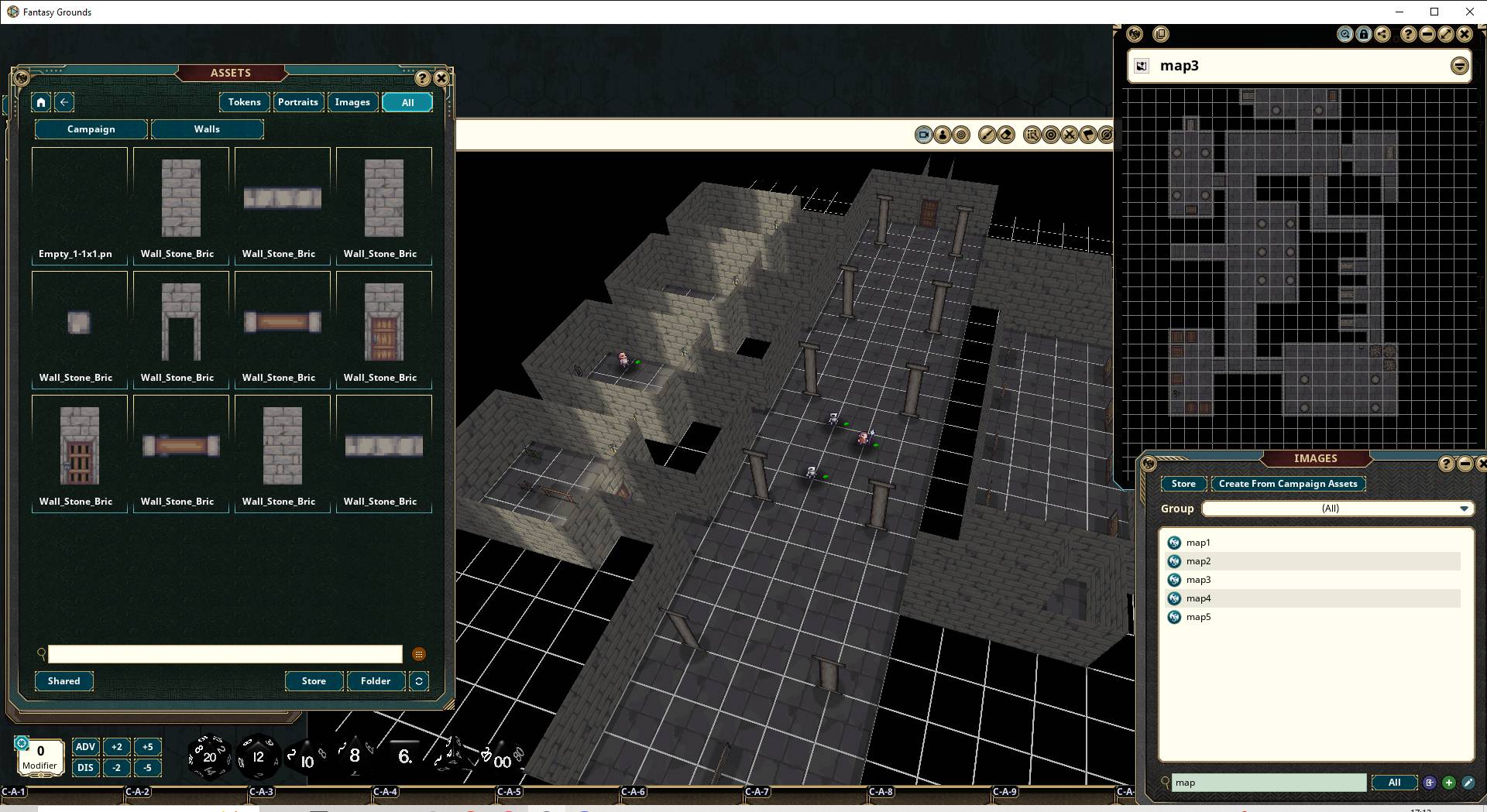
Task: Click the Campaign breadcrumb in Assets
Action: pos(91,129)
